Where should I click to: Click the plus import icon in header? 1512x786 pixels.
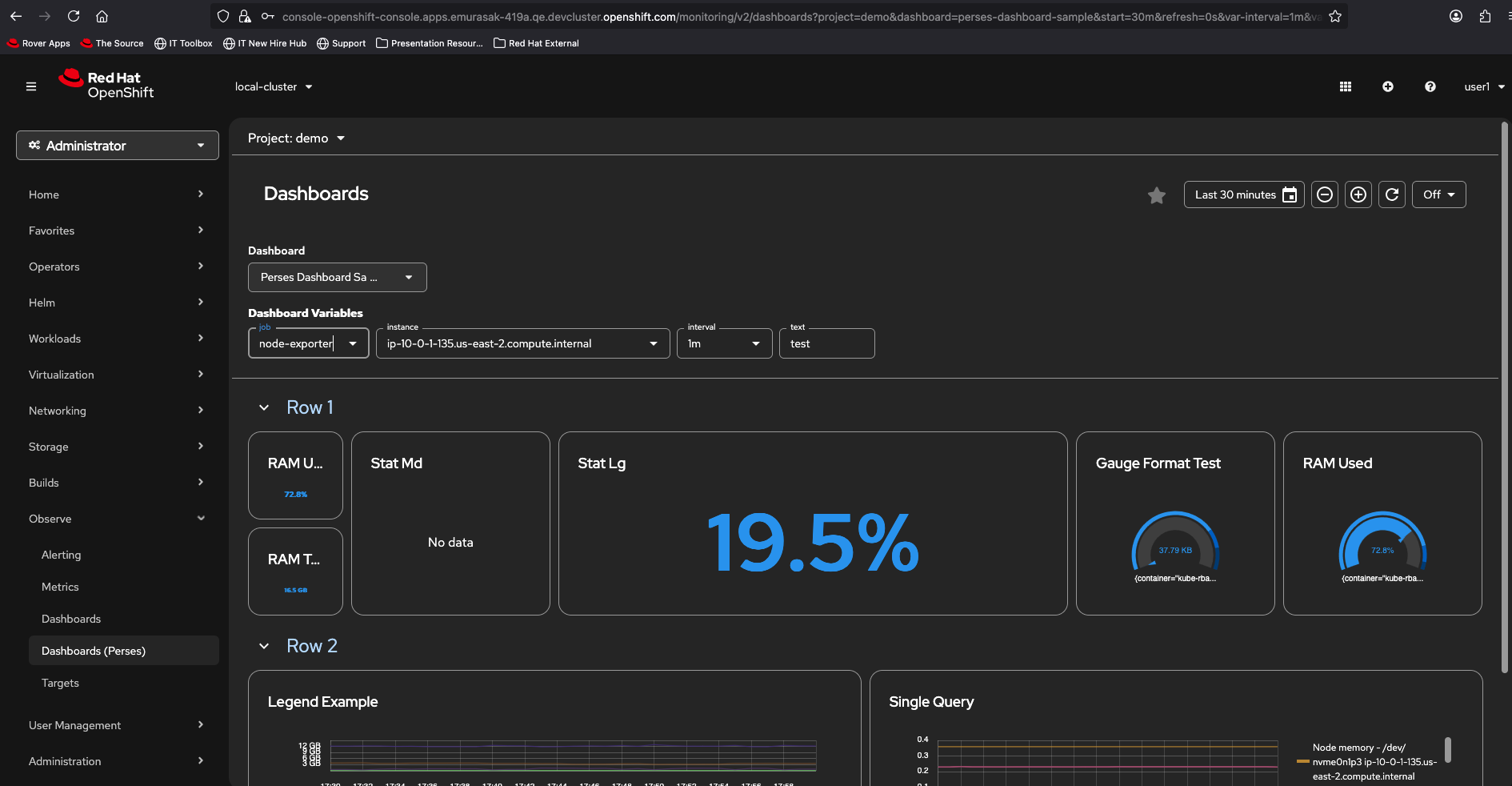click(1388, 86)
